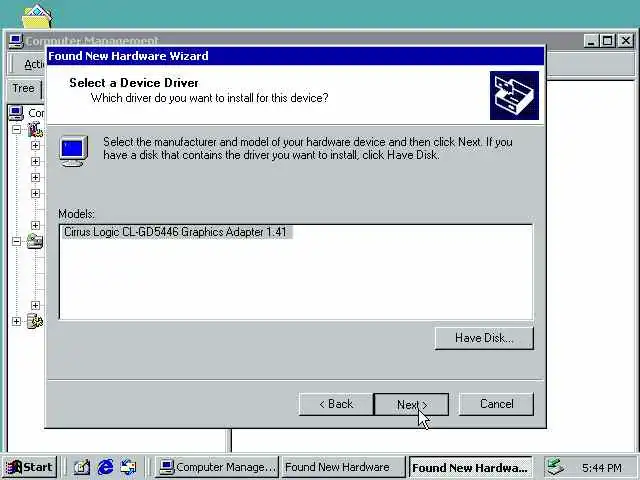Expand the lone plus node under Storage branch
640x480 pixels.
36,305
